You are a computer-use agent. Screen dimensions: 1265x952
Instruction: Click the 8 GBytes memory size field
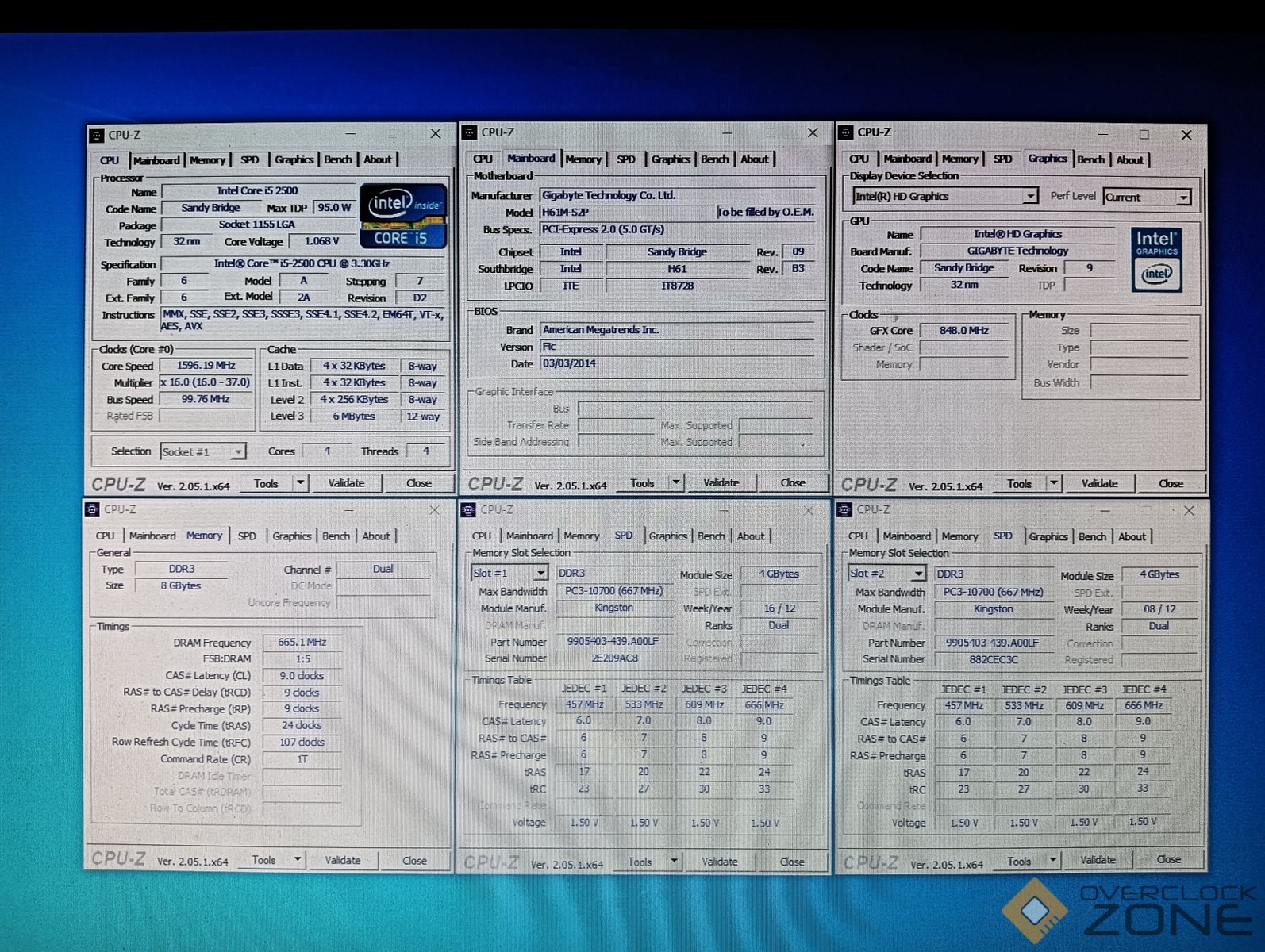(181, 585)
